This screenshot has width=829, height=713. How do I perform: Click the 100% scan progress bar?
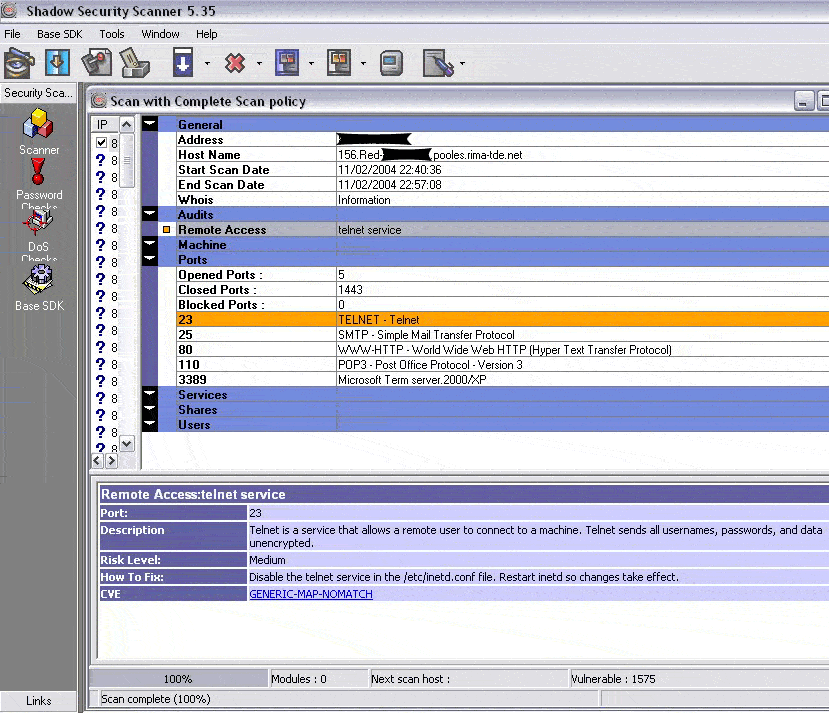[178, 679]
